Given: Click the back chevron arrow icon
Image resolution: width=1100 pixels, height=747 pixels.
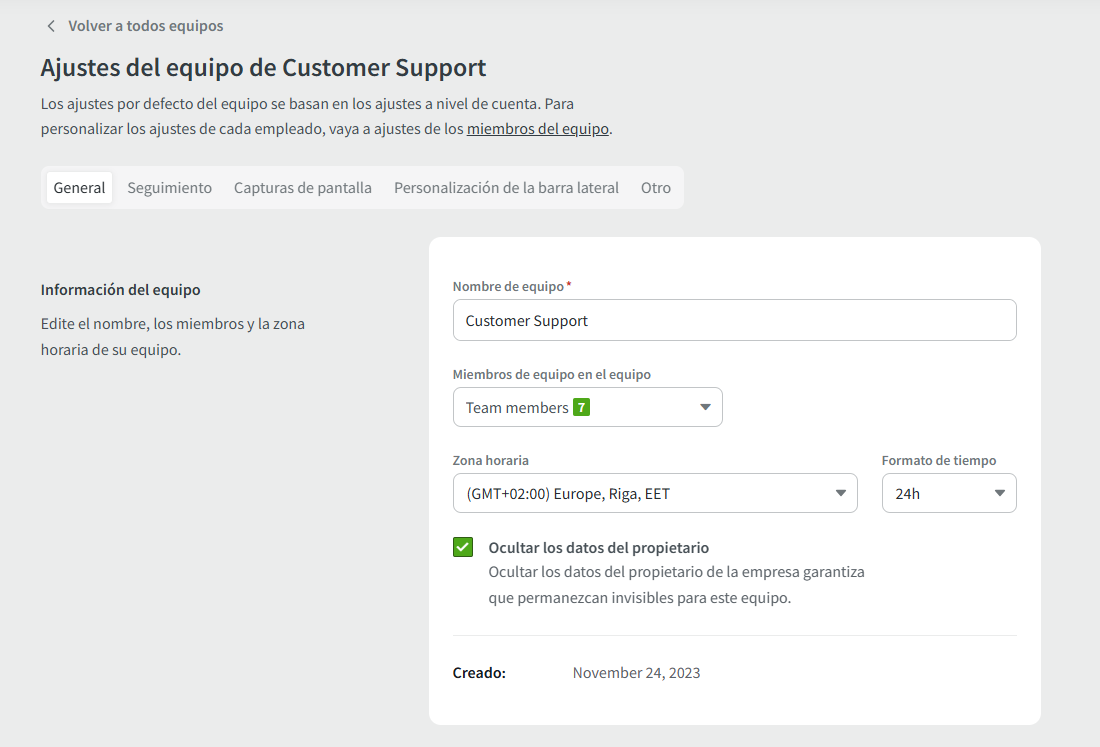Looking at the screenshot, I should 51,26.
